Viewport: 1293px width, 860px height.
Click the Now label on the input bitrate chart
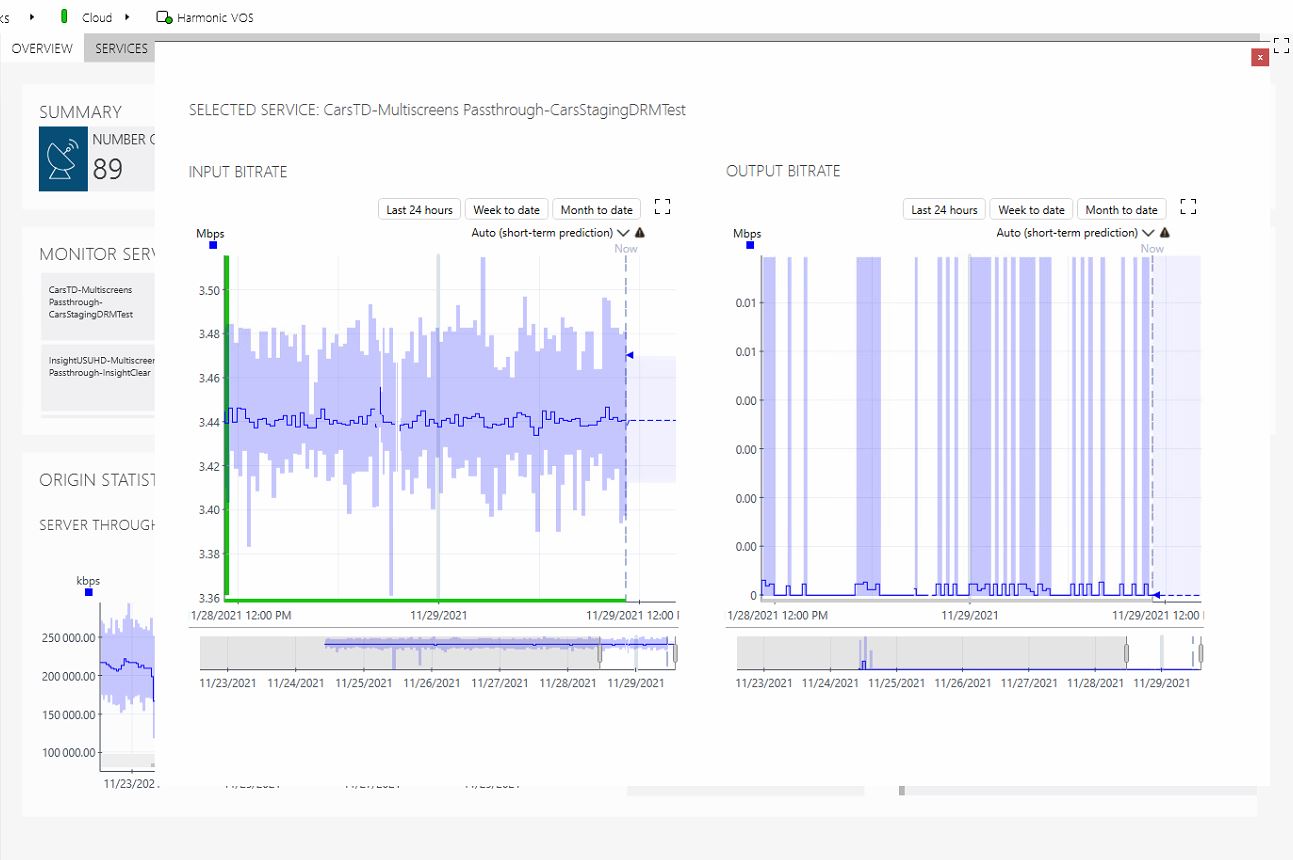coord(626,249)
